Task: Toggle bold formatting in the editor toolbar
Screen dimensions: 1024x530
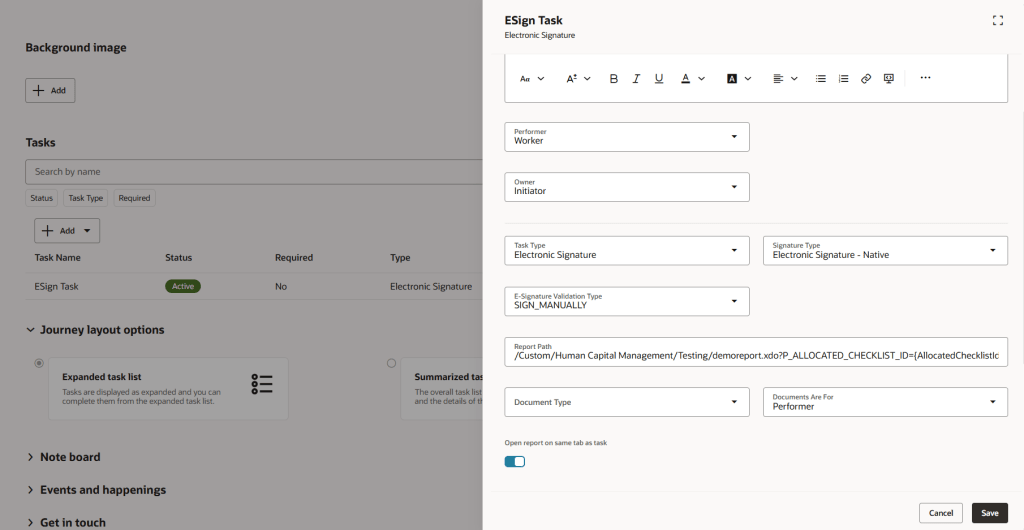Action: click(614, 78)
